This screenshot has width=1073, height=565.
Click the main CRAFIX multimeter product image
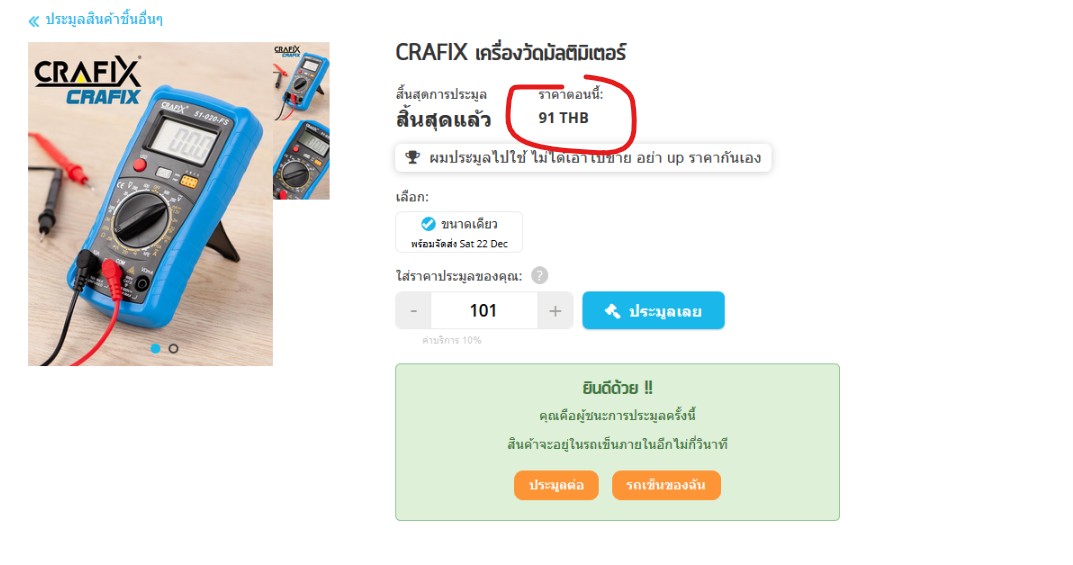click(x=151, y=204)
